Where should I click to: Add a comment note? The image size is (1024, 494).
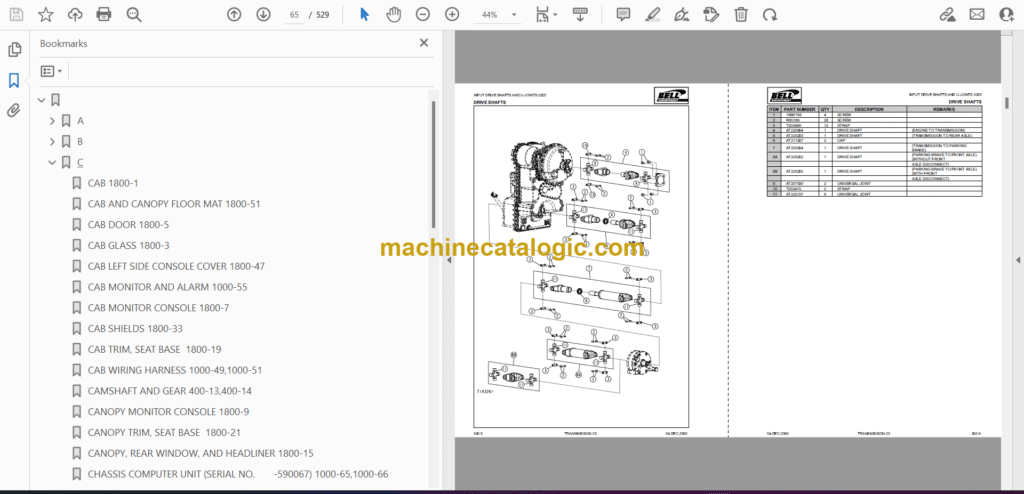click(624, 14)
